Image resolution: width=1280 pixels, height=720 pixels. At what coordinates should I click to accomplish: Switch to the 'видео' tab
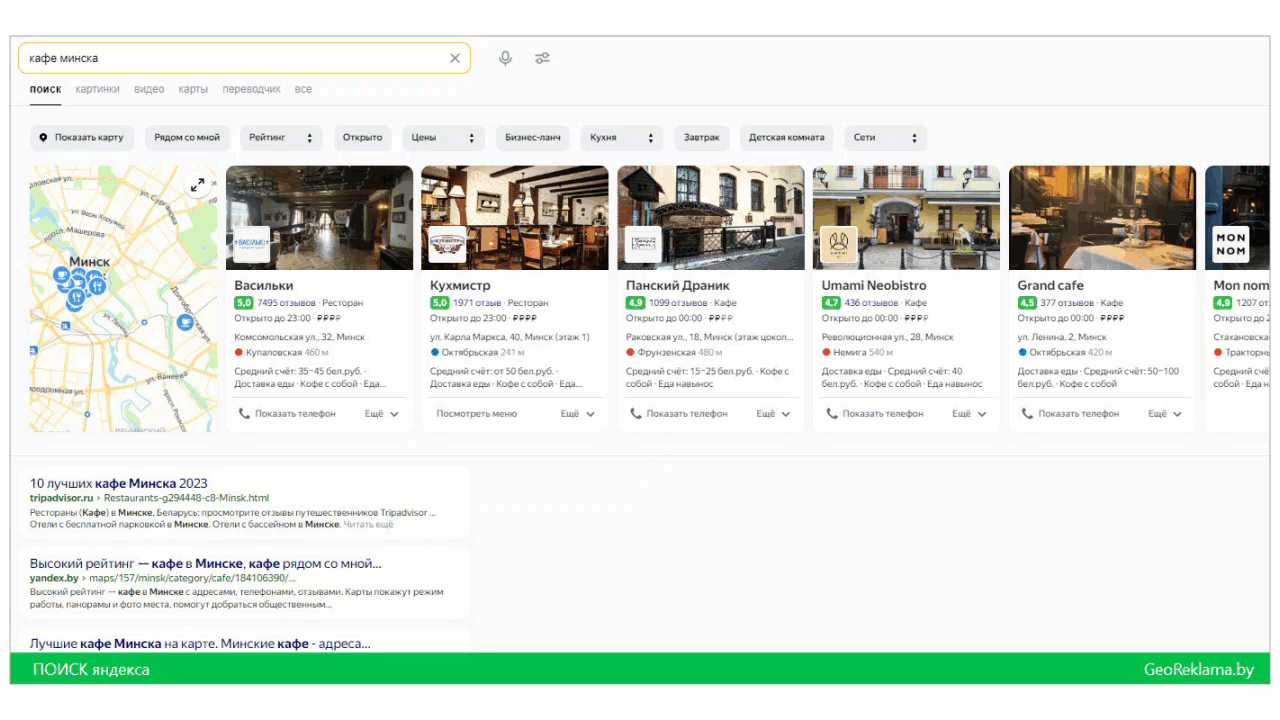(149, 89)
